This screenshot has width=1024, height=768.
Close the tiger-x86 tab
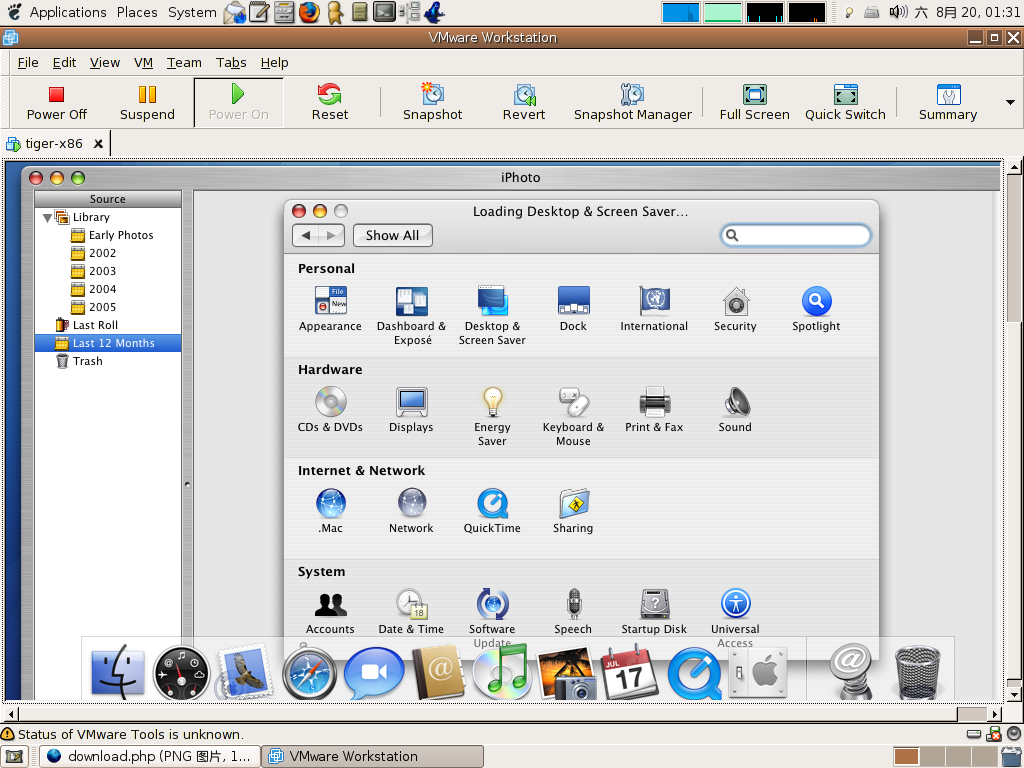click(98, 144)
